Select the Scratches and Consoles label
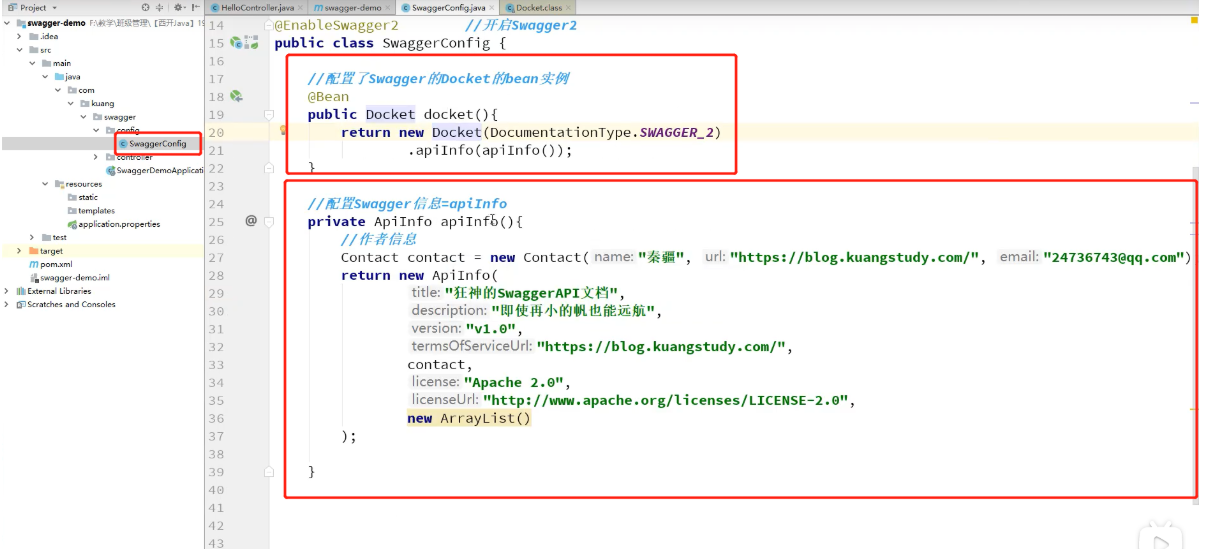Viewport: 1208px width, 551px height. (71, 304)
